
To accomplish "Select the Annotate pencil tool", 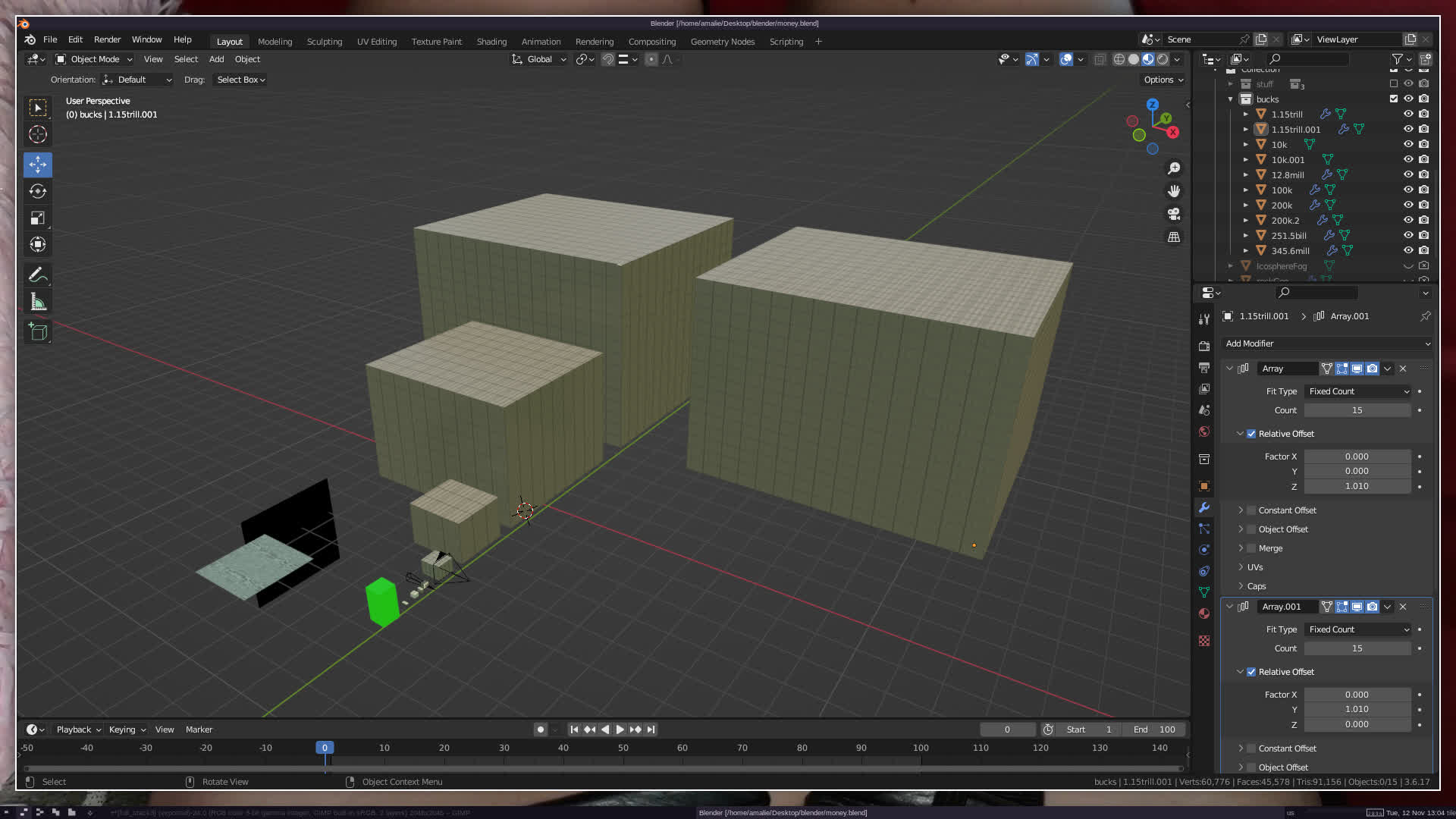I will pyautogui.click(x=37, y=275).
